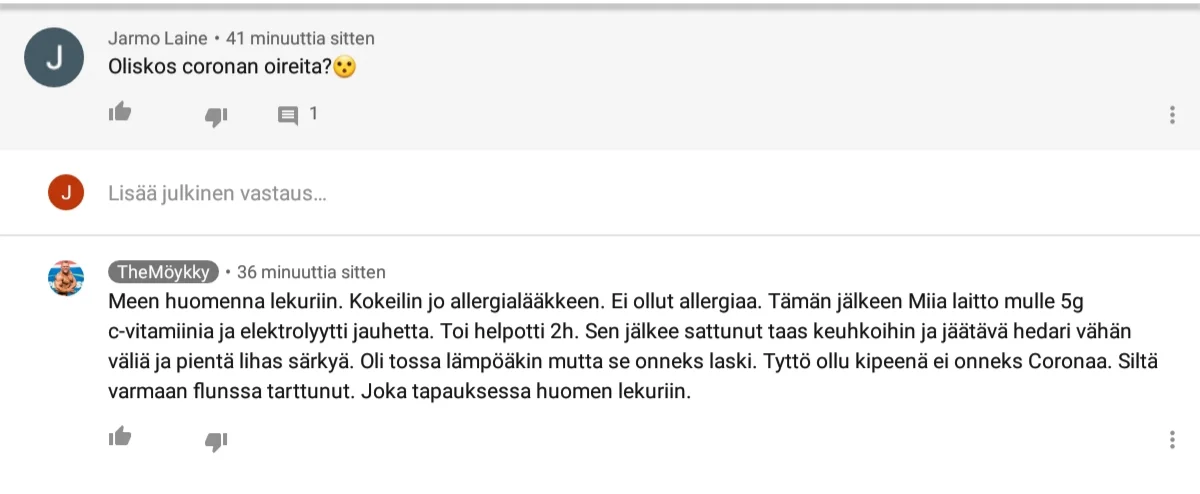Click the surprised emoji in Jarmo's comment
This screenshot has height=494, width=1200.
coord(345,68)
